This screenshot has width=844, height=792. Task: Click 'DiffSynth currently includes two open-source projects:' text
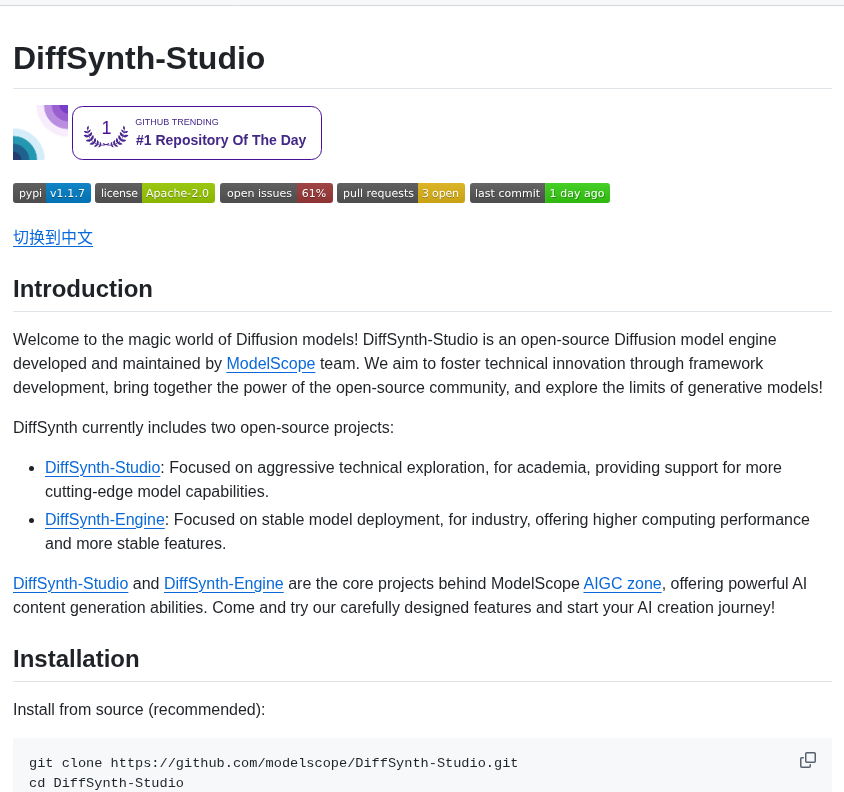203,427
